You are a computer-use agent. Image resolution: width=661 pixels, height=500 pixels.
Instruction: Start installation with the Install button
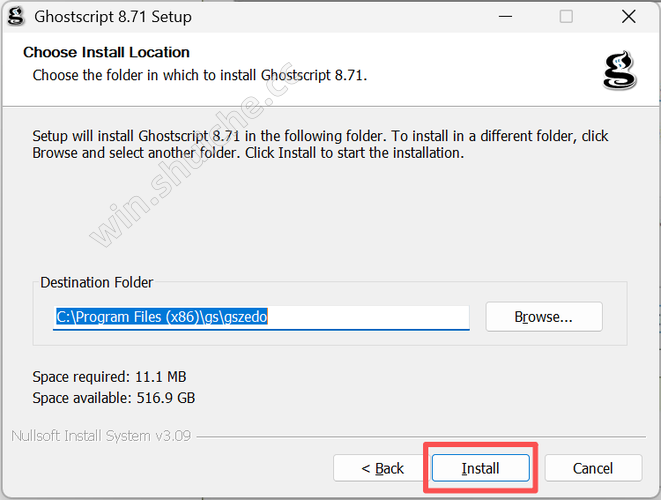click(x=481, y=468)
